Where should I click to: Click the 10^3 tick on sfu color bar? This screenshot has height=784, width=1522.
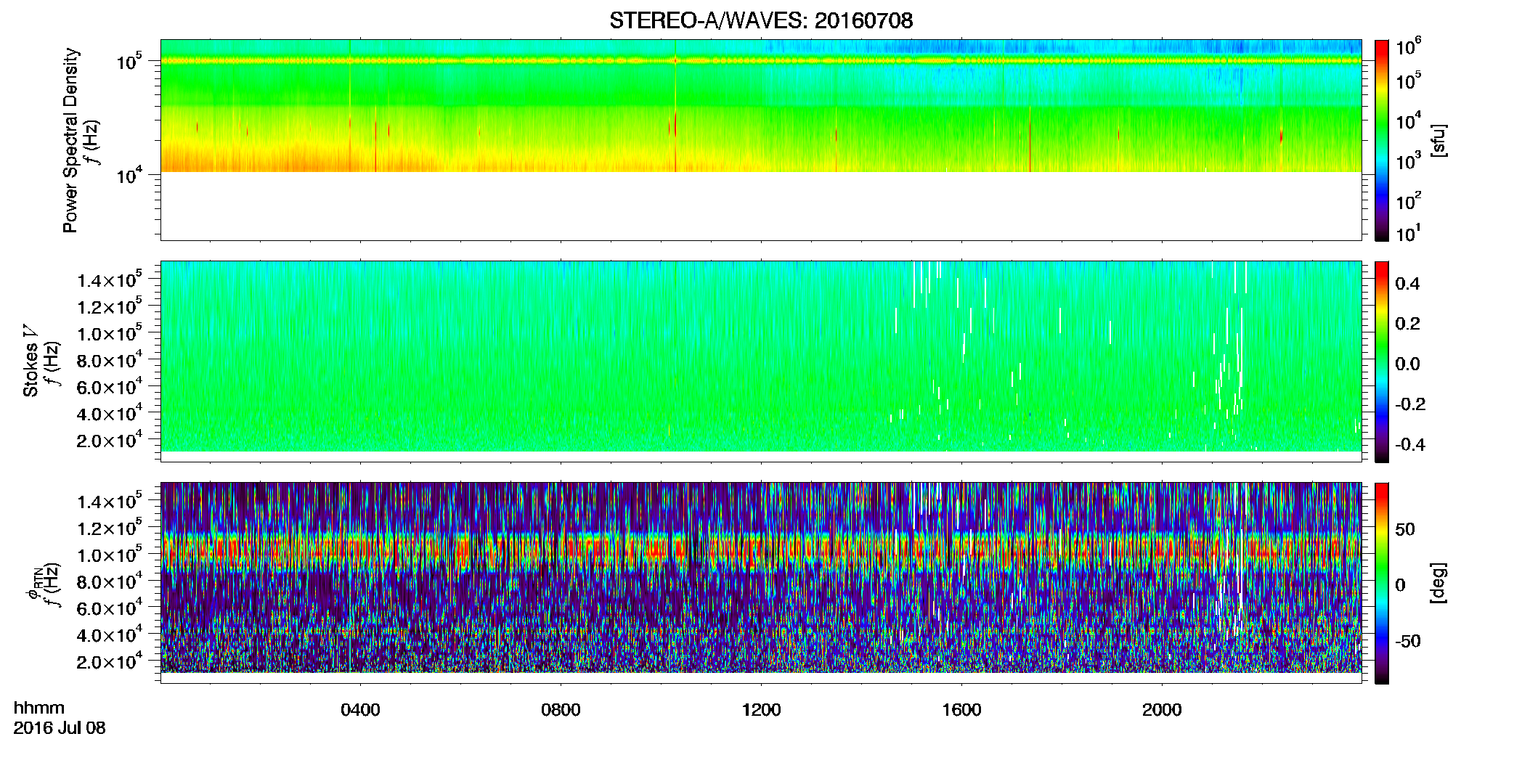pyautogui.click(x=1409, y=161)
